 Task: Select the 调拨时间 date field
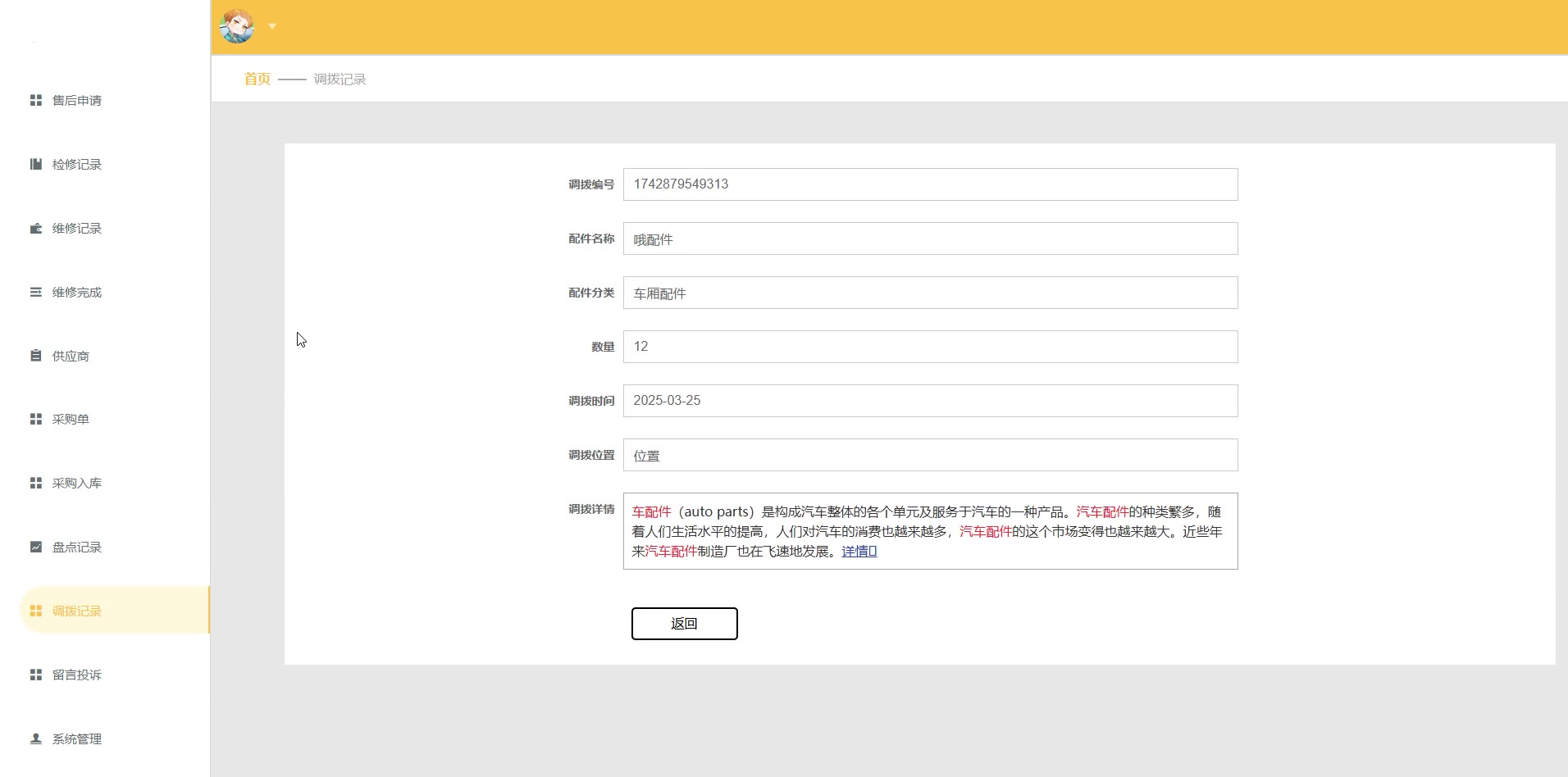pyautogui.click(x=930, y=401)
